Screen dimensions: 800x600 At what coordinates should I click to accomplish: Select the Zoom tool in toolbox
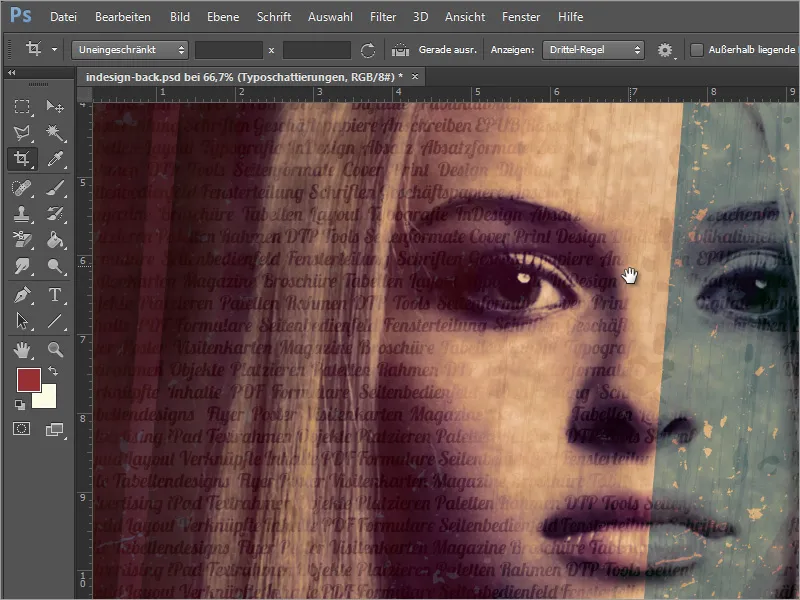click(x=55, y=349)
